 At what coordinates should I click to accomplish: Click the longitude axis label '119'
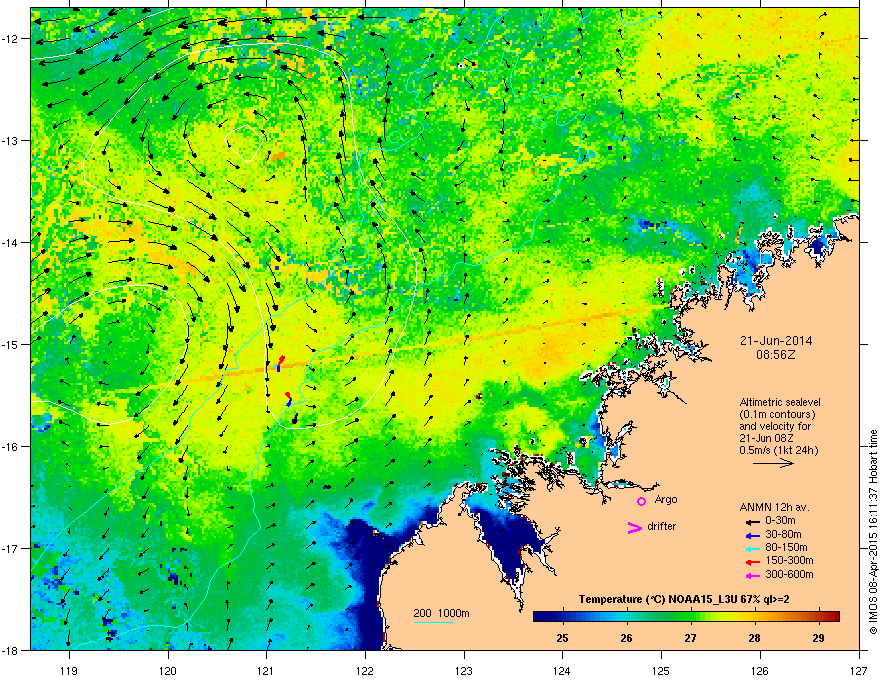pos(69,670)
